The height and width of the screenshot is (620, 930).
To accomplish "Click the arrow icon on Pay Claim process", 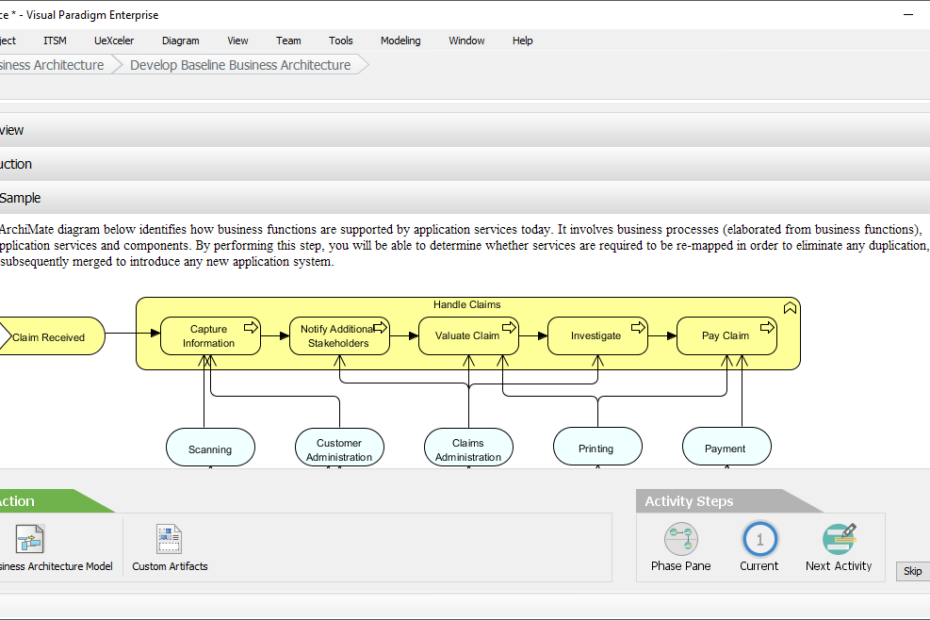I will (767, 326).
